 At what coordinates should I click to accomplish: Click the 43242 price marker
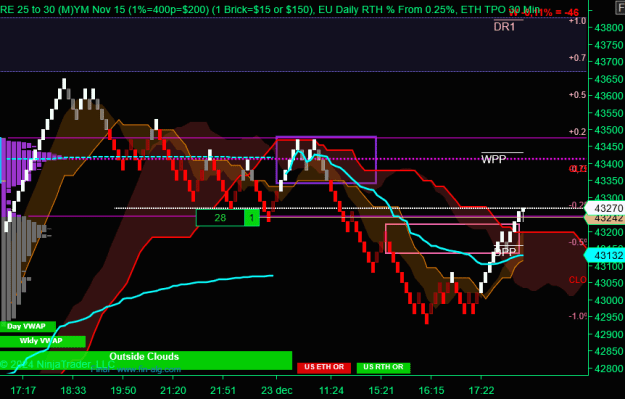point(606,219)
